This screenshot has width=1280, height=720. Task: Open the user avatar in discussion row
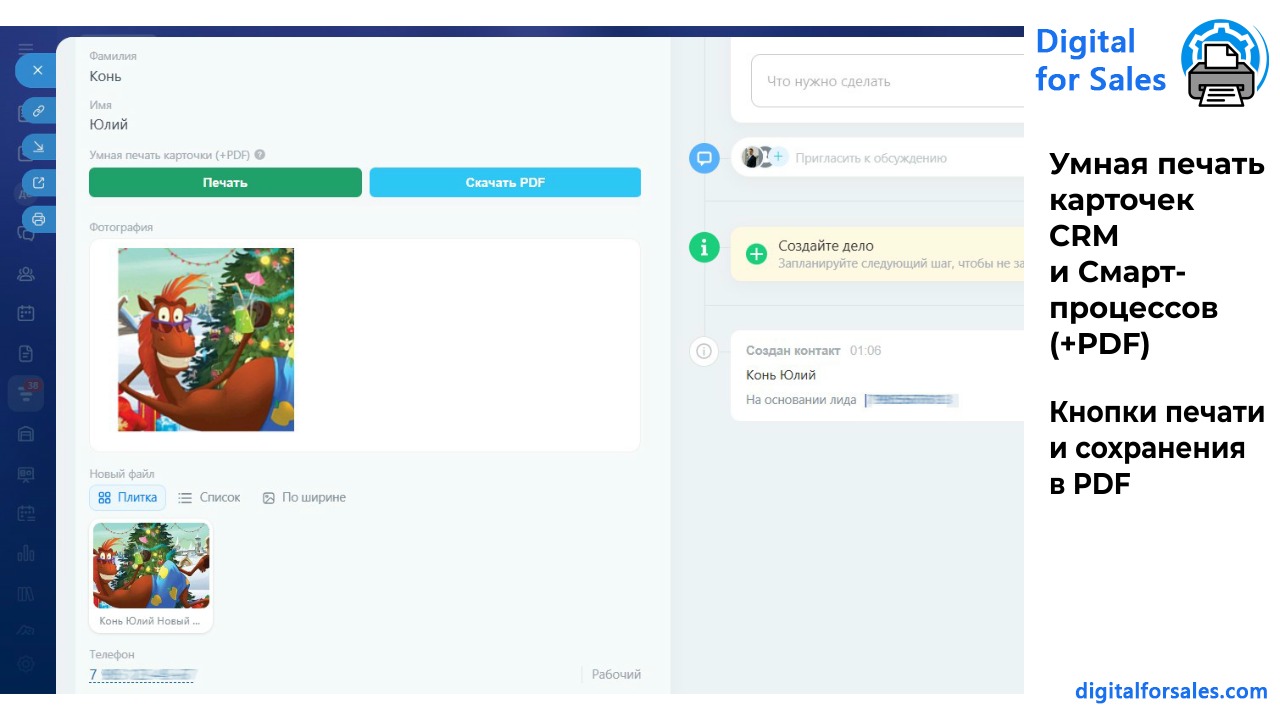pyautogui.click(x=751, y=157)
